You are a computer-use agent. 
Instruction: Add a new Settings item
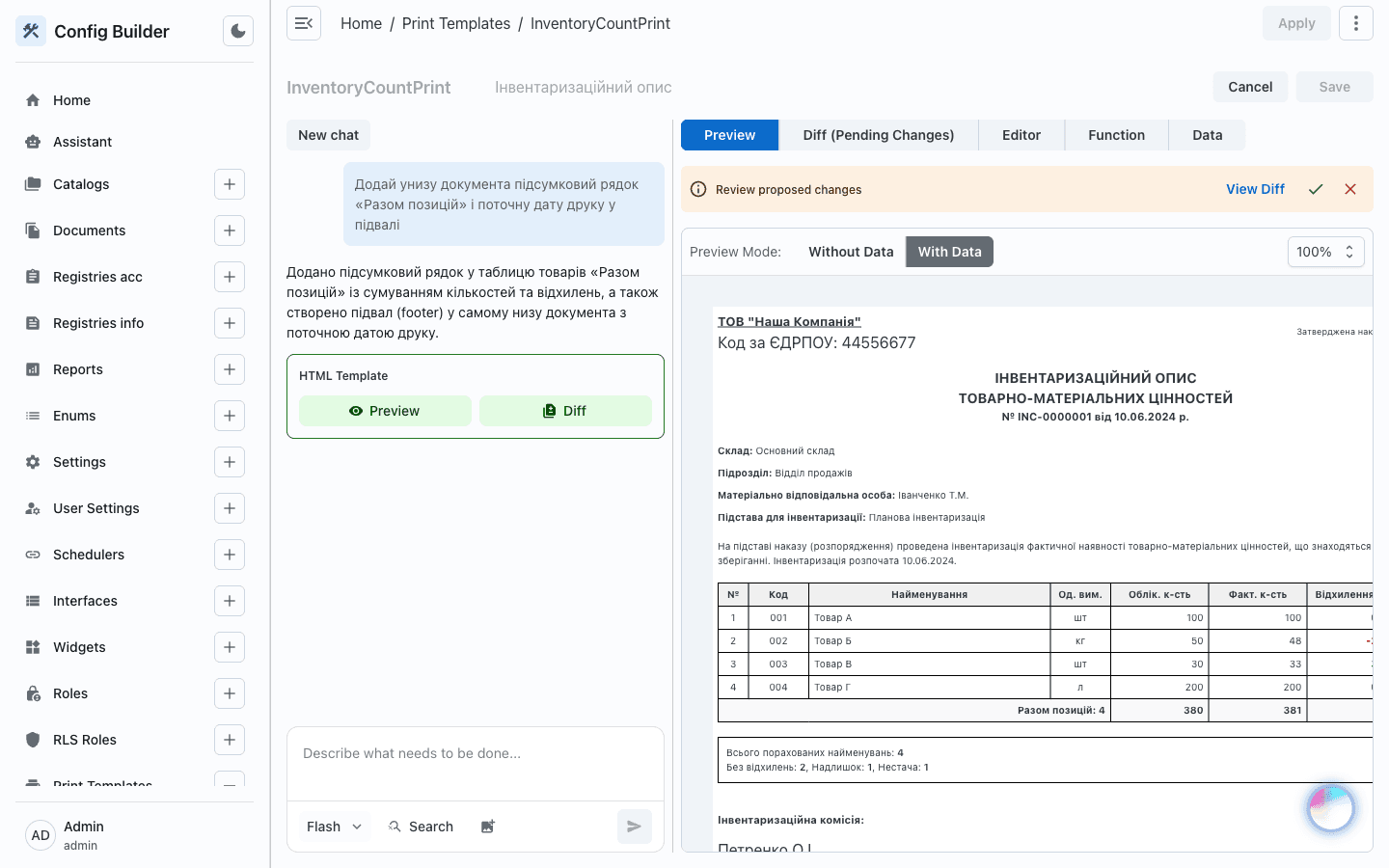230,462
